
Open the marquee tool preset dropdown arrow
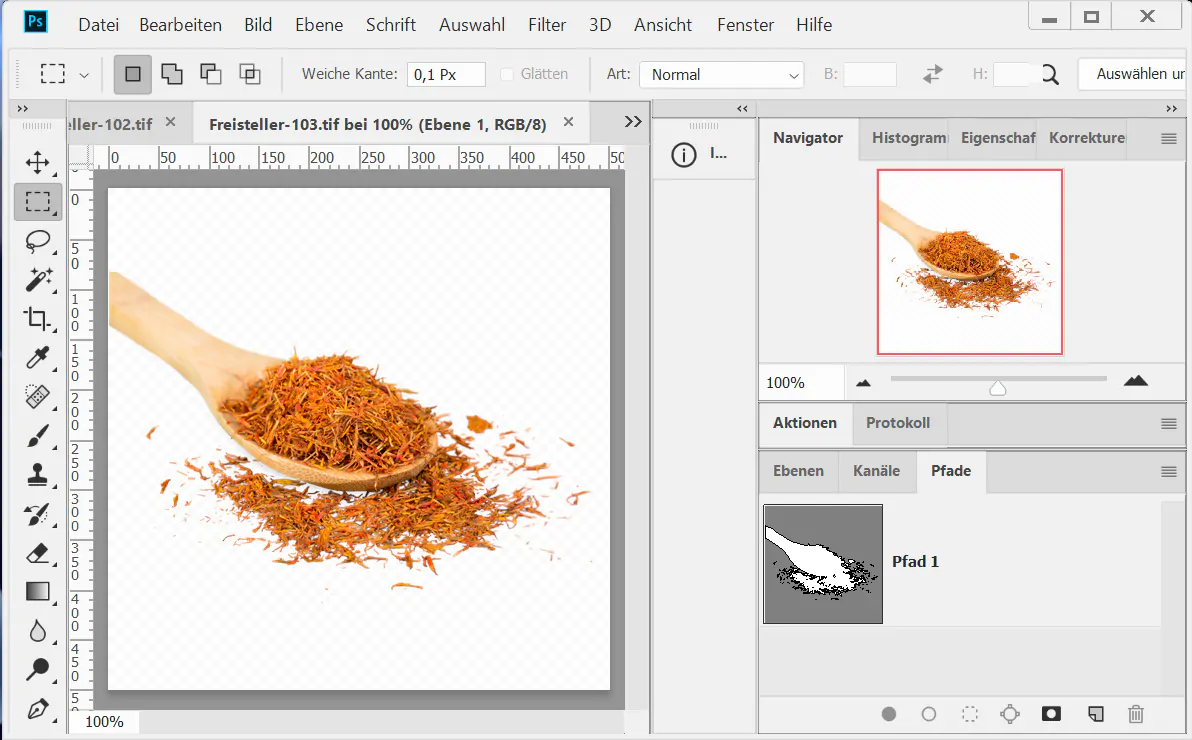84,75
